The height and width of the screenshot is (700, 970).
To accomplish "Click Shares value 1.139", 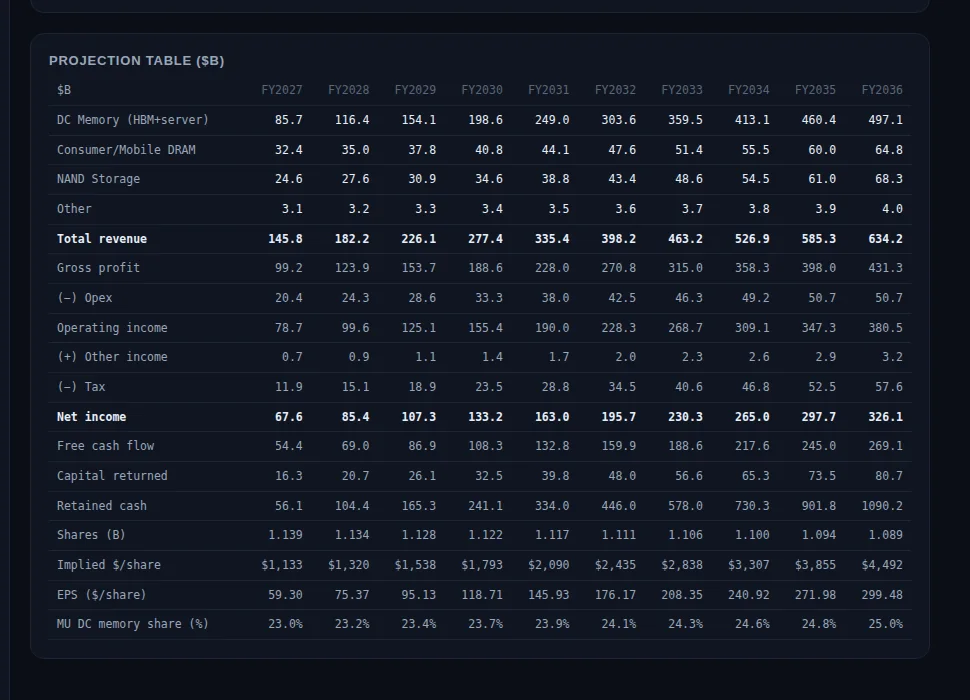I will click(x=285, y=535).
